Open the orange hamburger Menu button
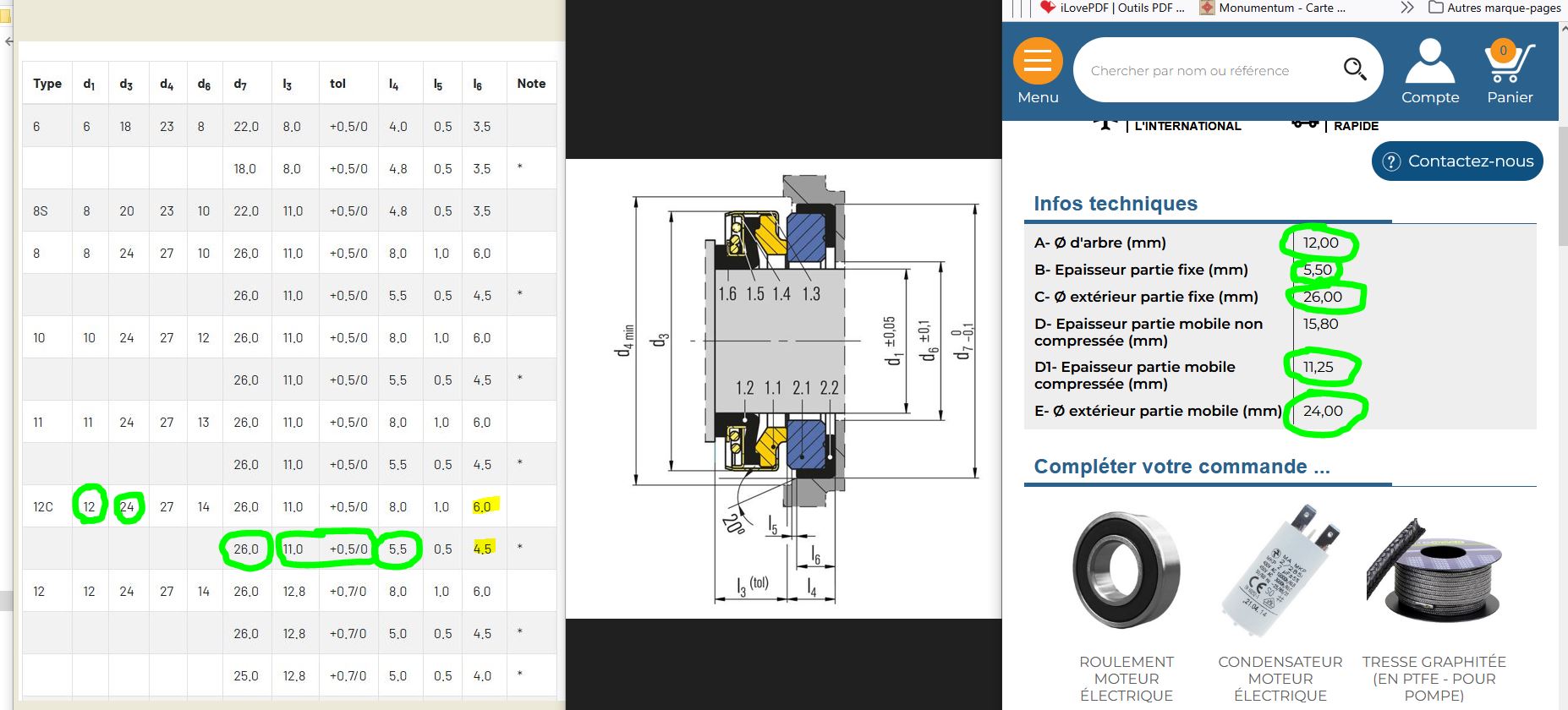The width and height of the screenshot is (1568, 710). (x=1038, y=63)
